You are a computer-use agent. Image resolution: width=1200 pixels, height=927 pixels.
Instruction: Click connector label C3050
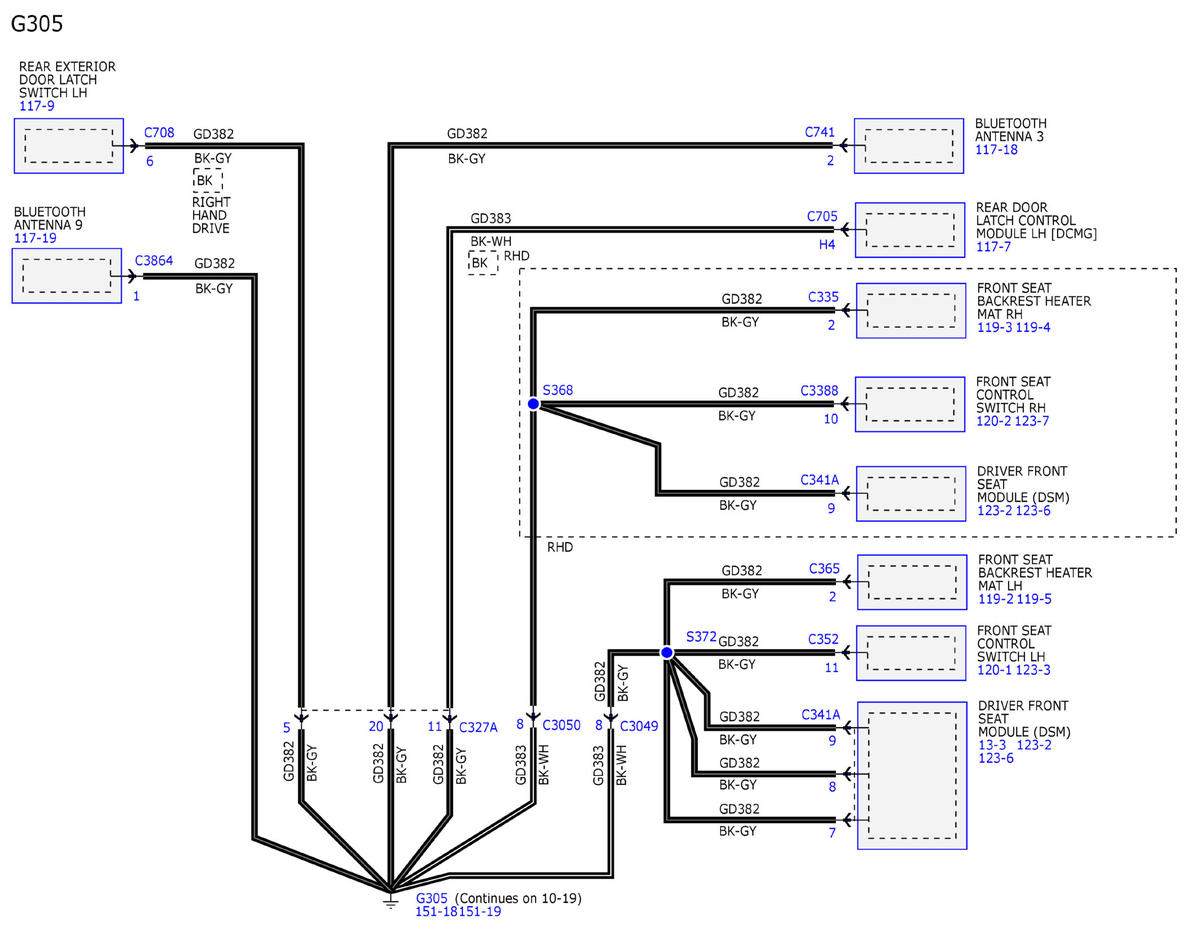[x=562, y=725]
